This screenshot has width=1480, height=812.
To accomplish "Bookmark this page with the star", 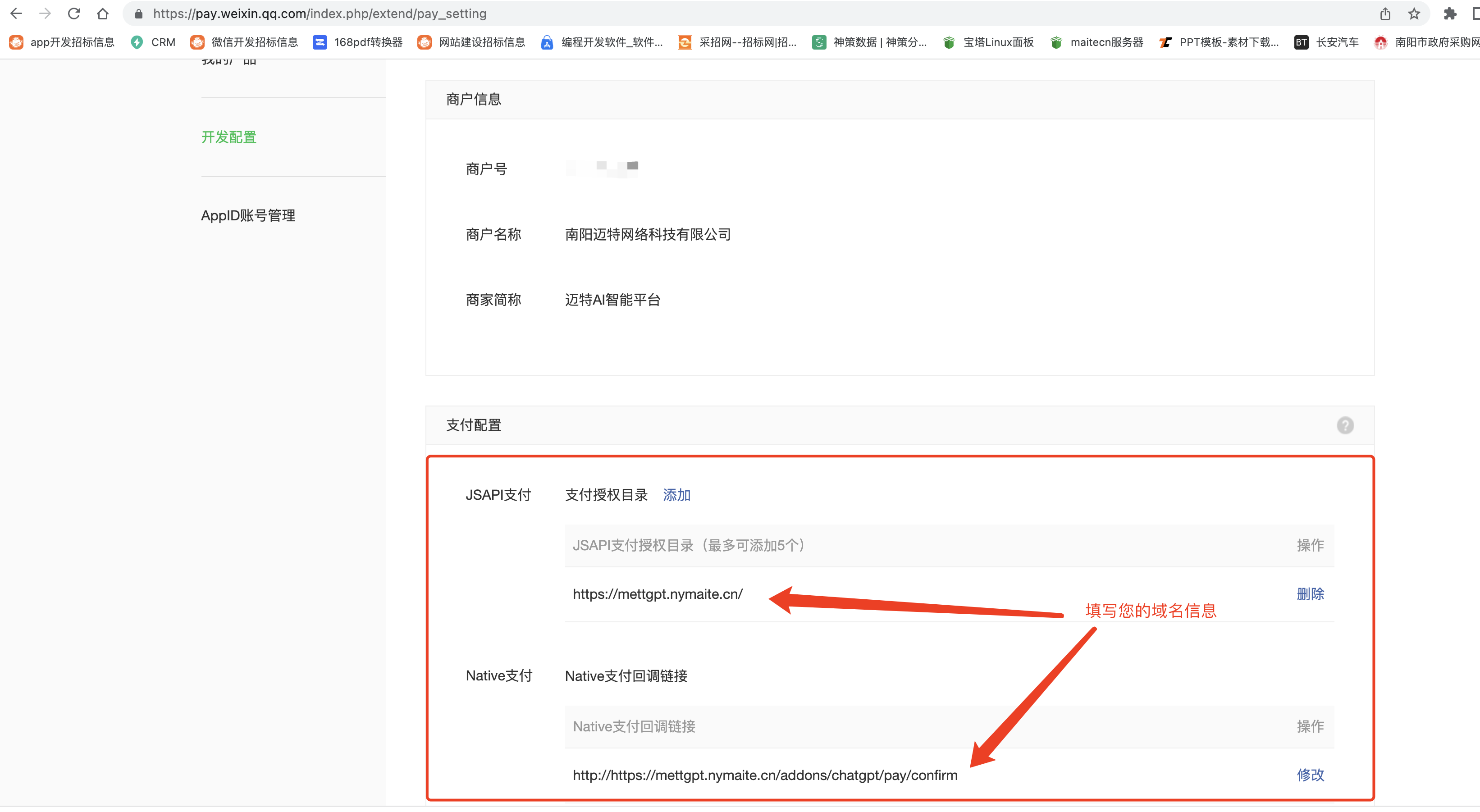I will point(1414,13).
